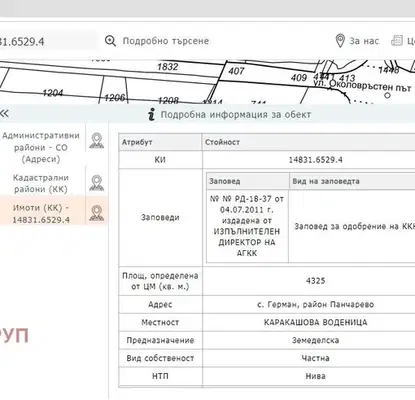Image resolution: width=415 pixels, height=400 pixels.
Task: Click the area value 4325
Action: tap(316, 281)
